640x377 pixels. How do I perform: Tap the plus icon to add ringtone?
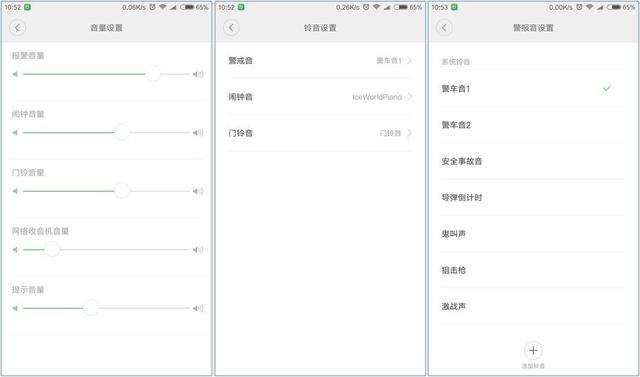[533, 350]
